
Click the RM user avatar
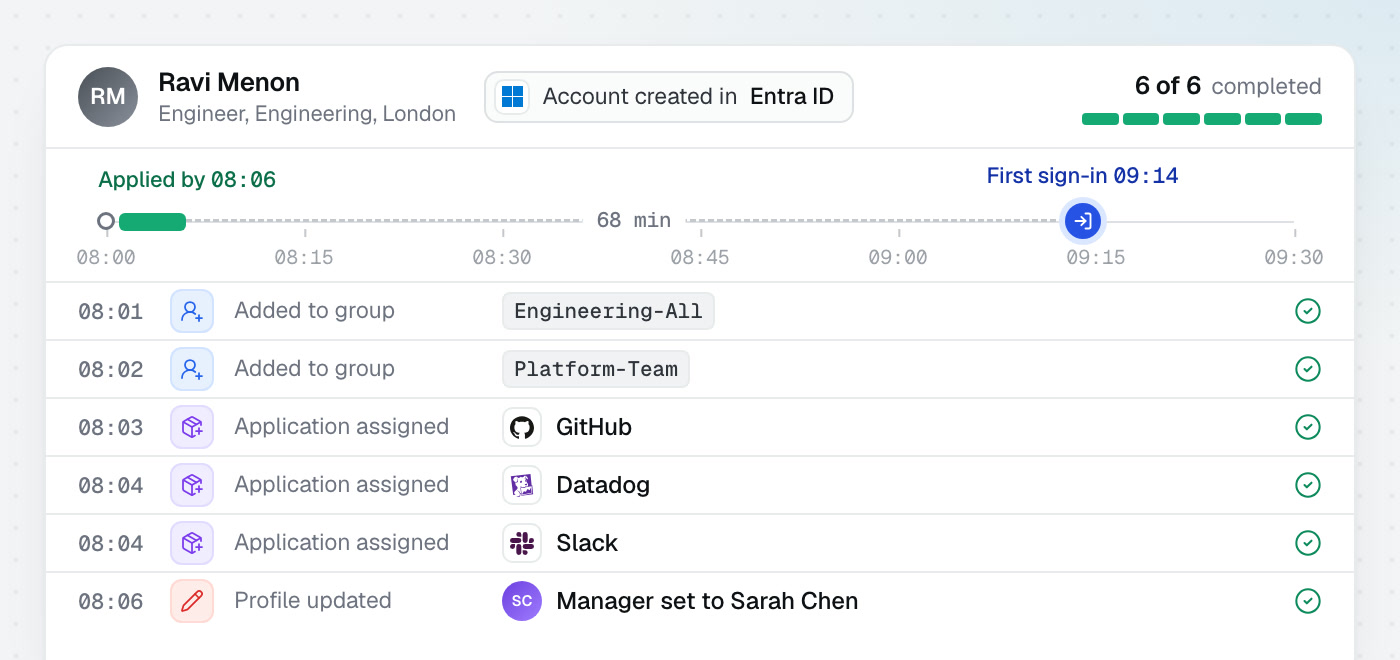pyautogui.click(x=108, y=97)
